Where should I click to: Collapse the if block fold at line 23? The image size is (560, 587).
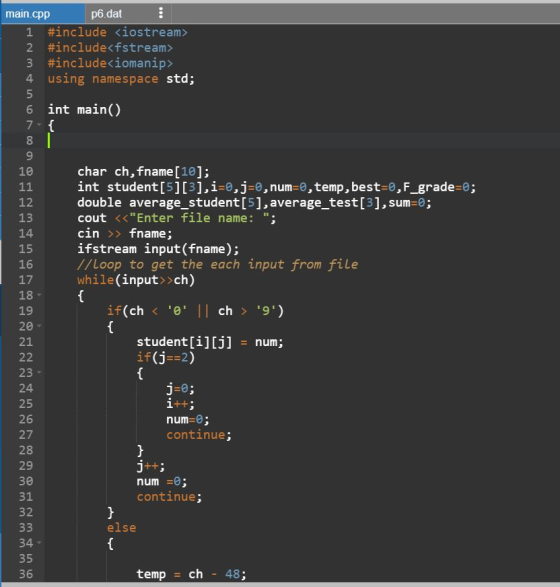click(39, 372)
